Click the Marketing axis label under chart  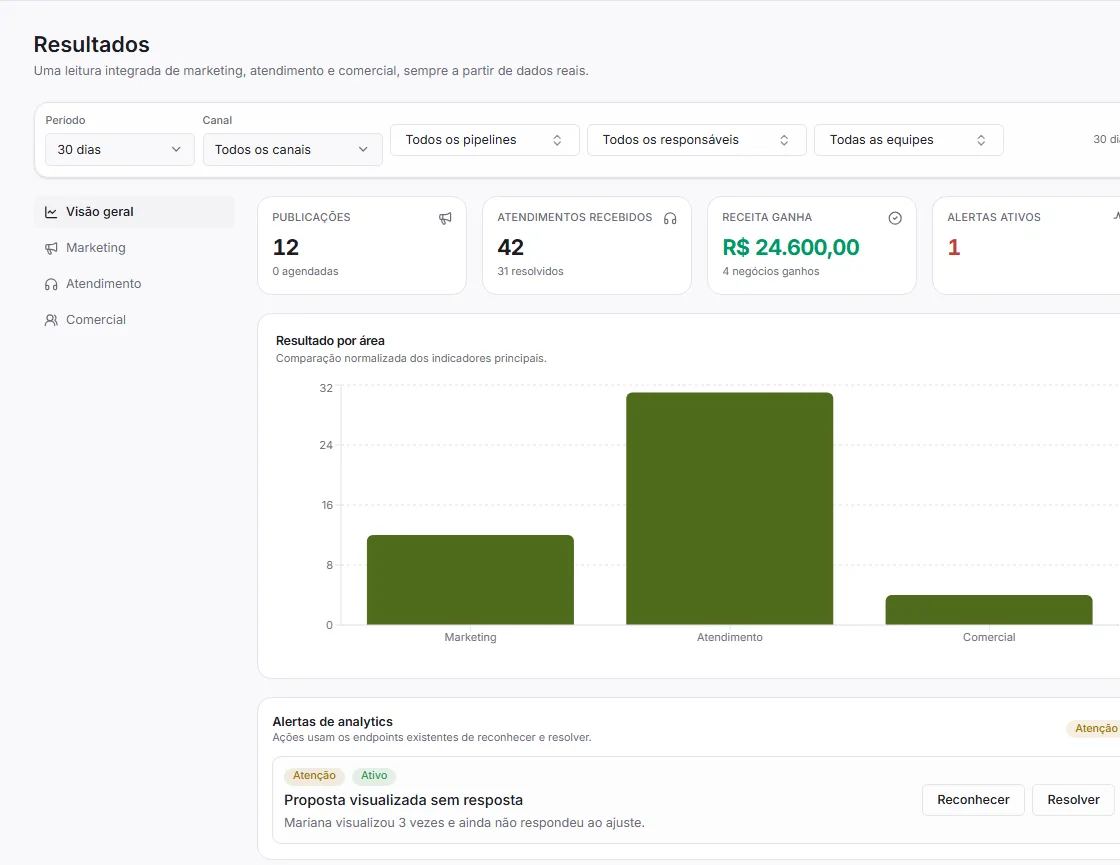click(x=470, y=637)
